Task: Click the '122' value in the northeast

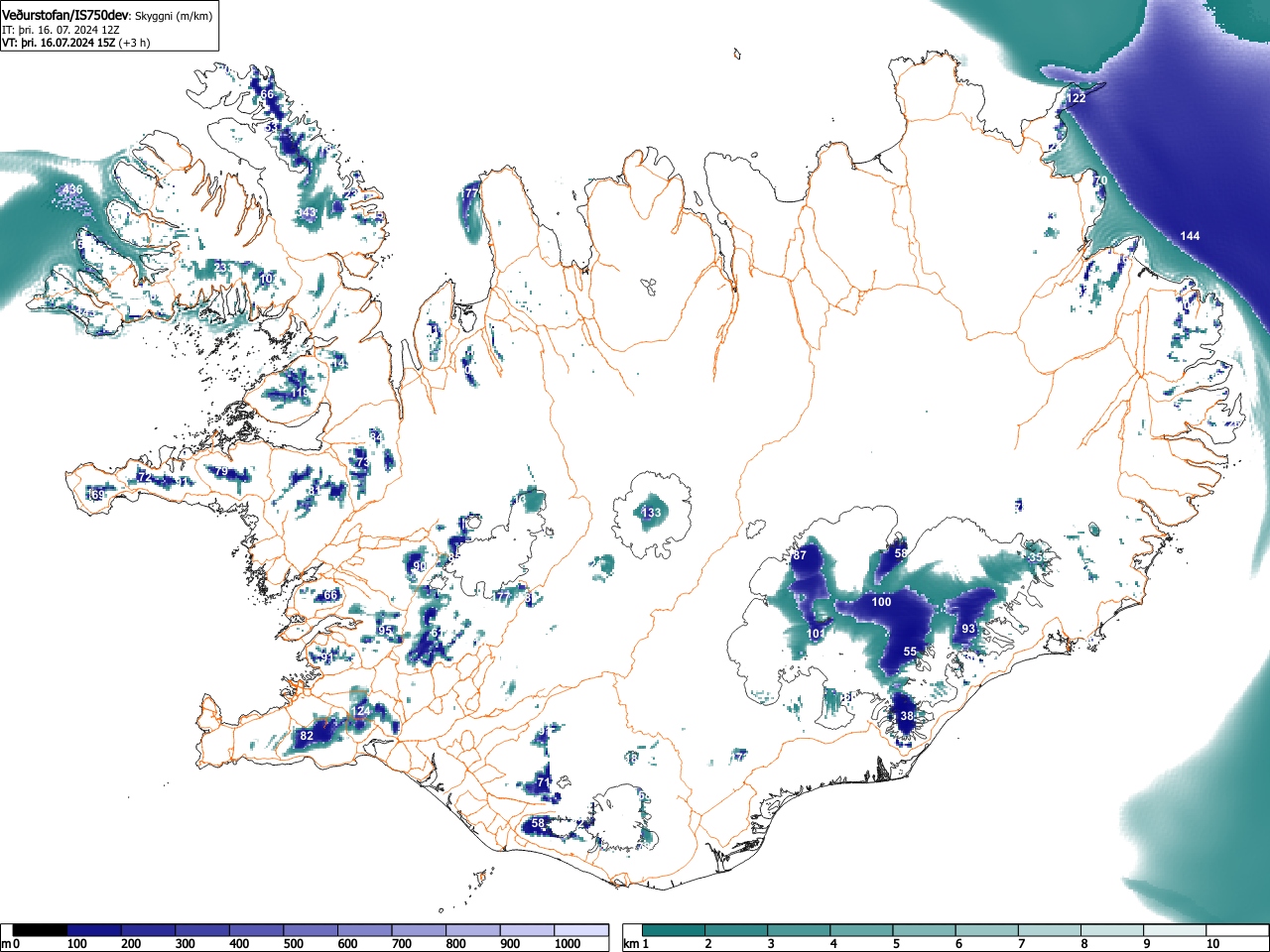Action: tap(1076, 98)
